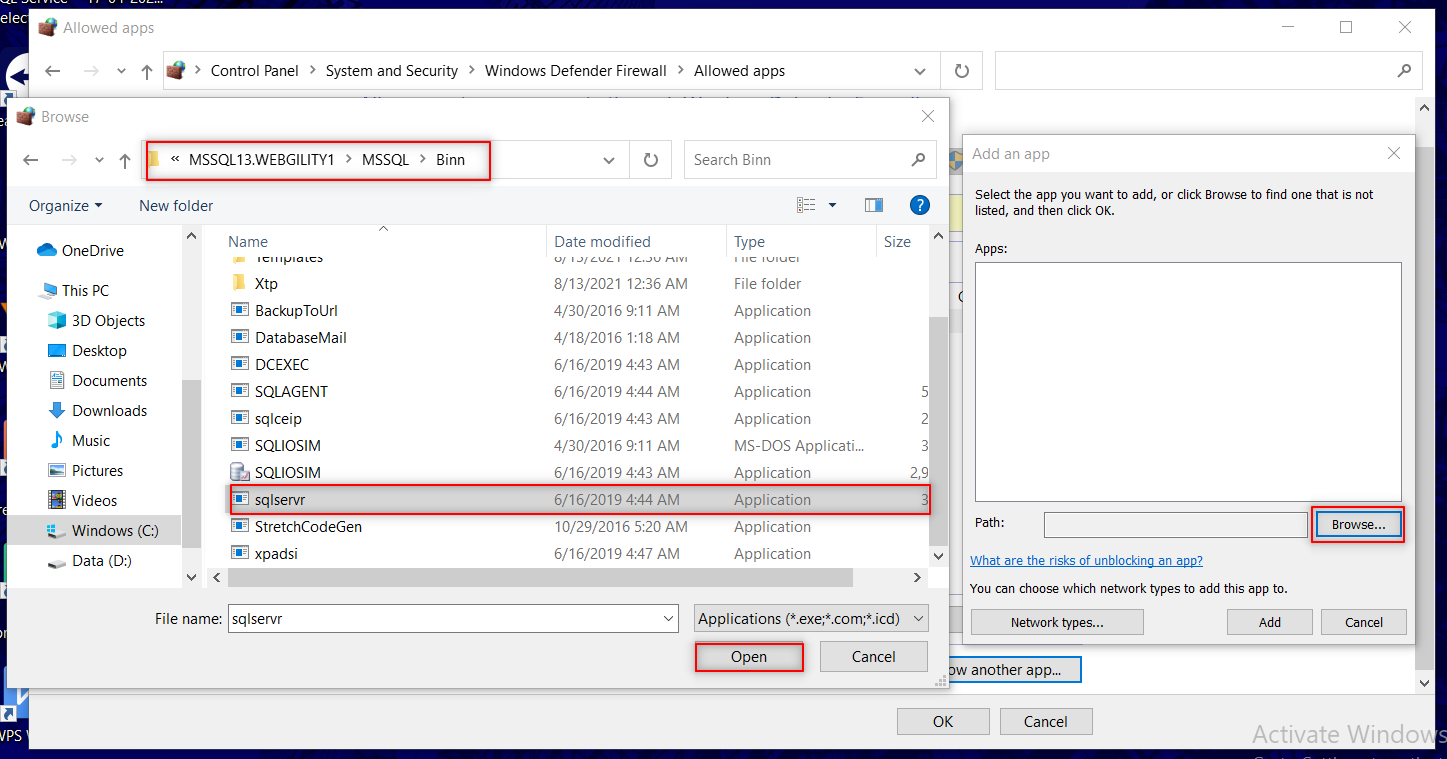This screenshot has width=1447, height=759.
Task: Click the Path field in Add an app
Action: point(1175,524)
